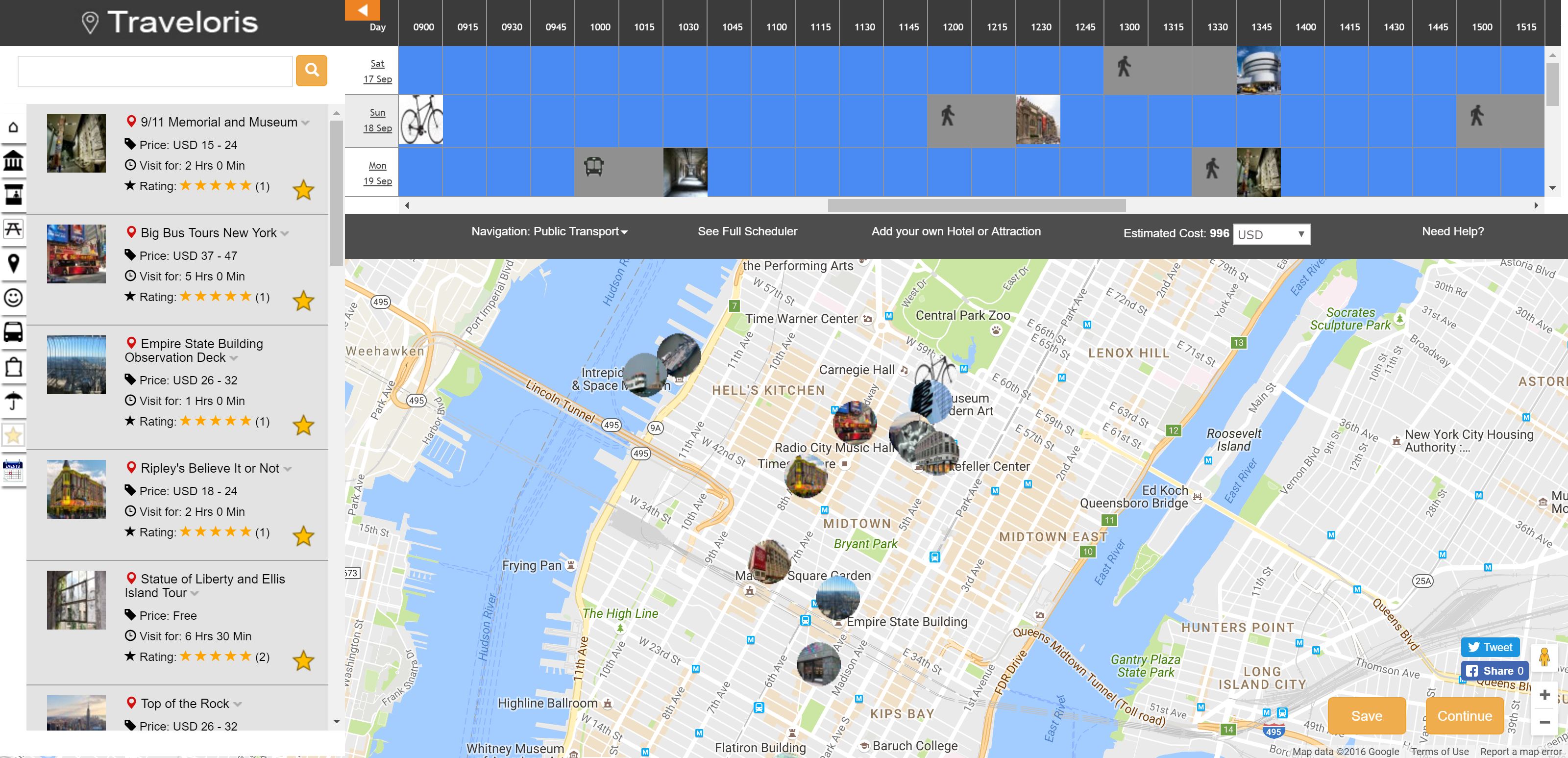Screen dimensions: 1568x758
Task: Open the USD currency dropdown
Action: coord(1271,234)
